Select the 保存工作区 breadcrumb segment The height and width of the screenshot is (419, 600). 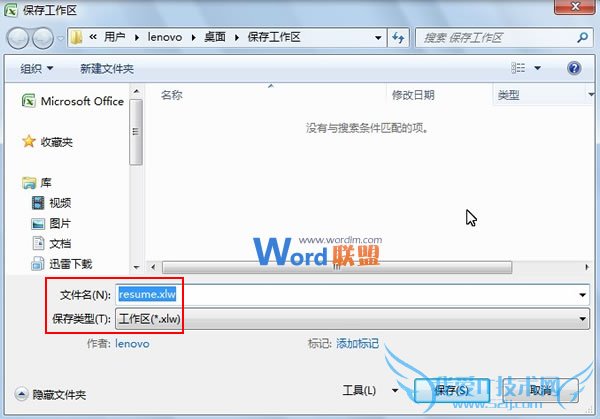[274, 37]
